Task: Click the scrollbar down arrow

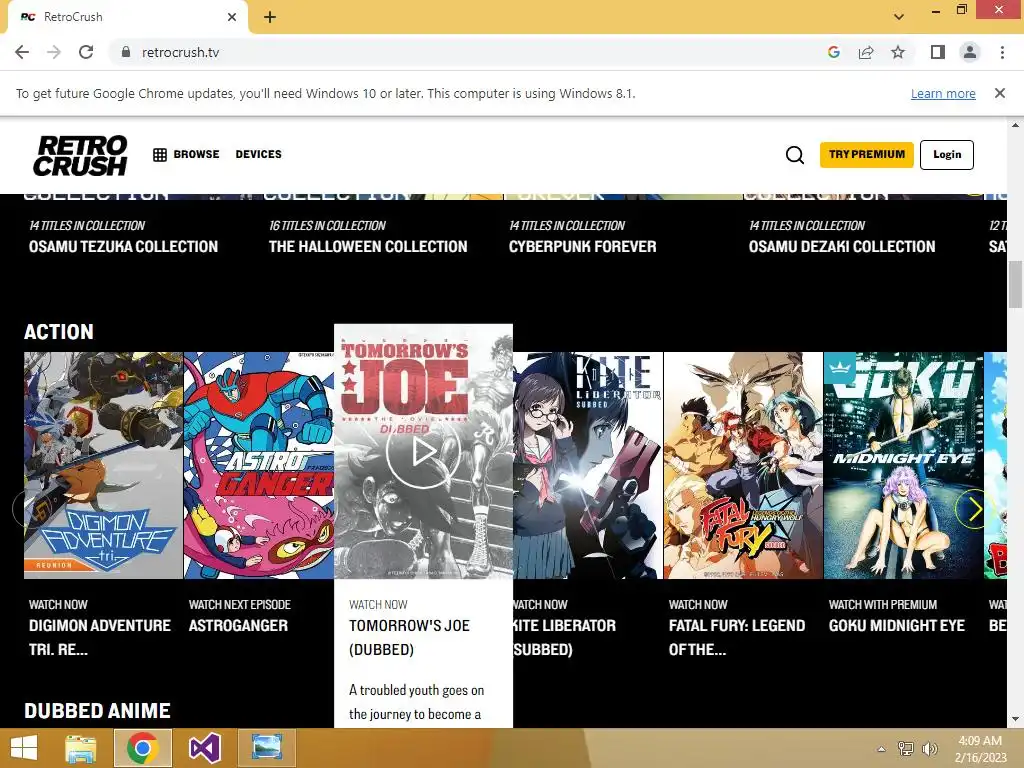Action: tap(1015, 719)
